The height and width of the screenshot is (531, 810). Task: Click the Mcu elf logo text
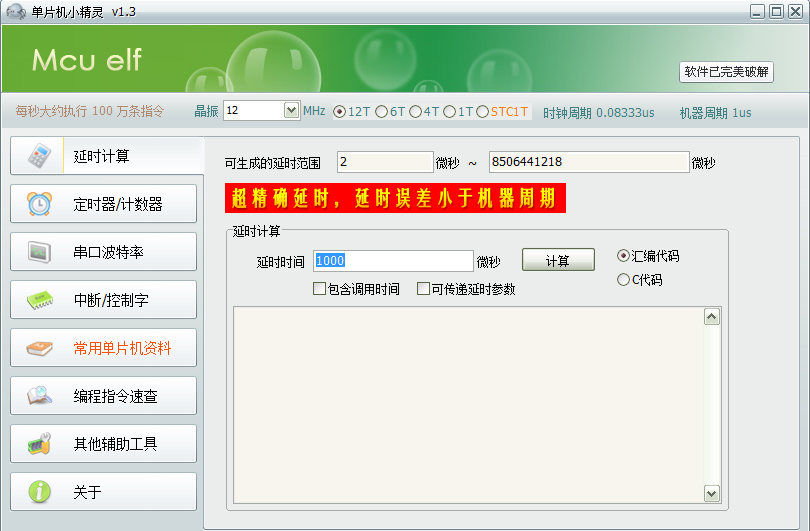point(86,60)
